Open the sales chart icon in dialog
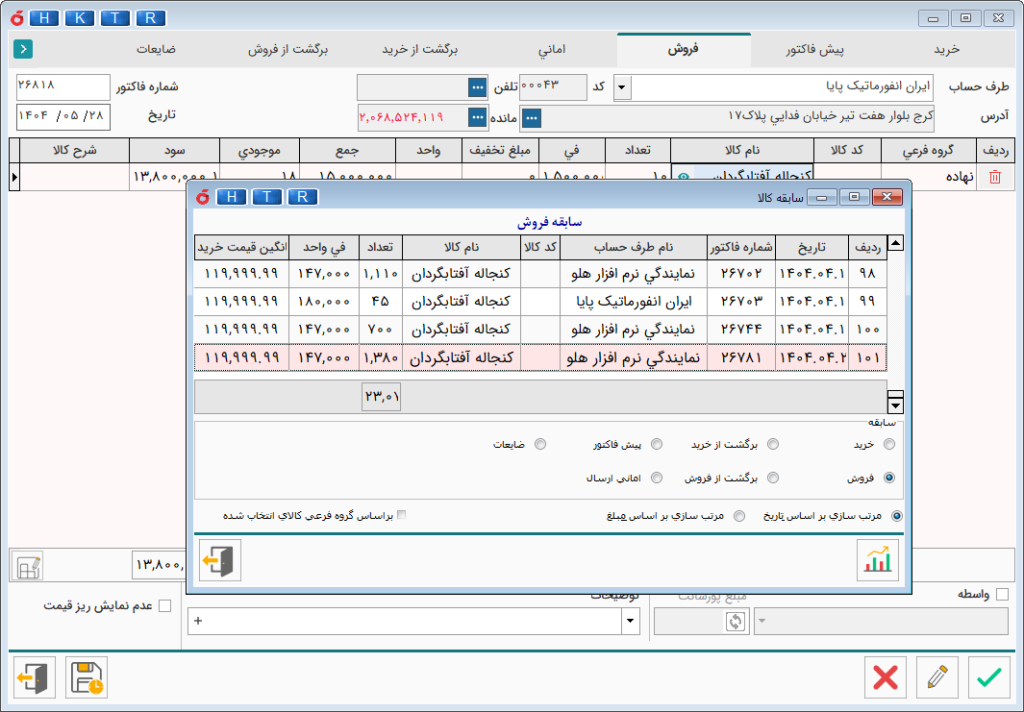Image resolution: width=1024 pixels, height=712 pixels. click(x=878, y=560)
